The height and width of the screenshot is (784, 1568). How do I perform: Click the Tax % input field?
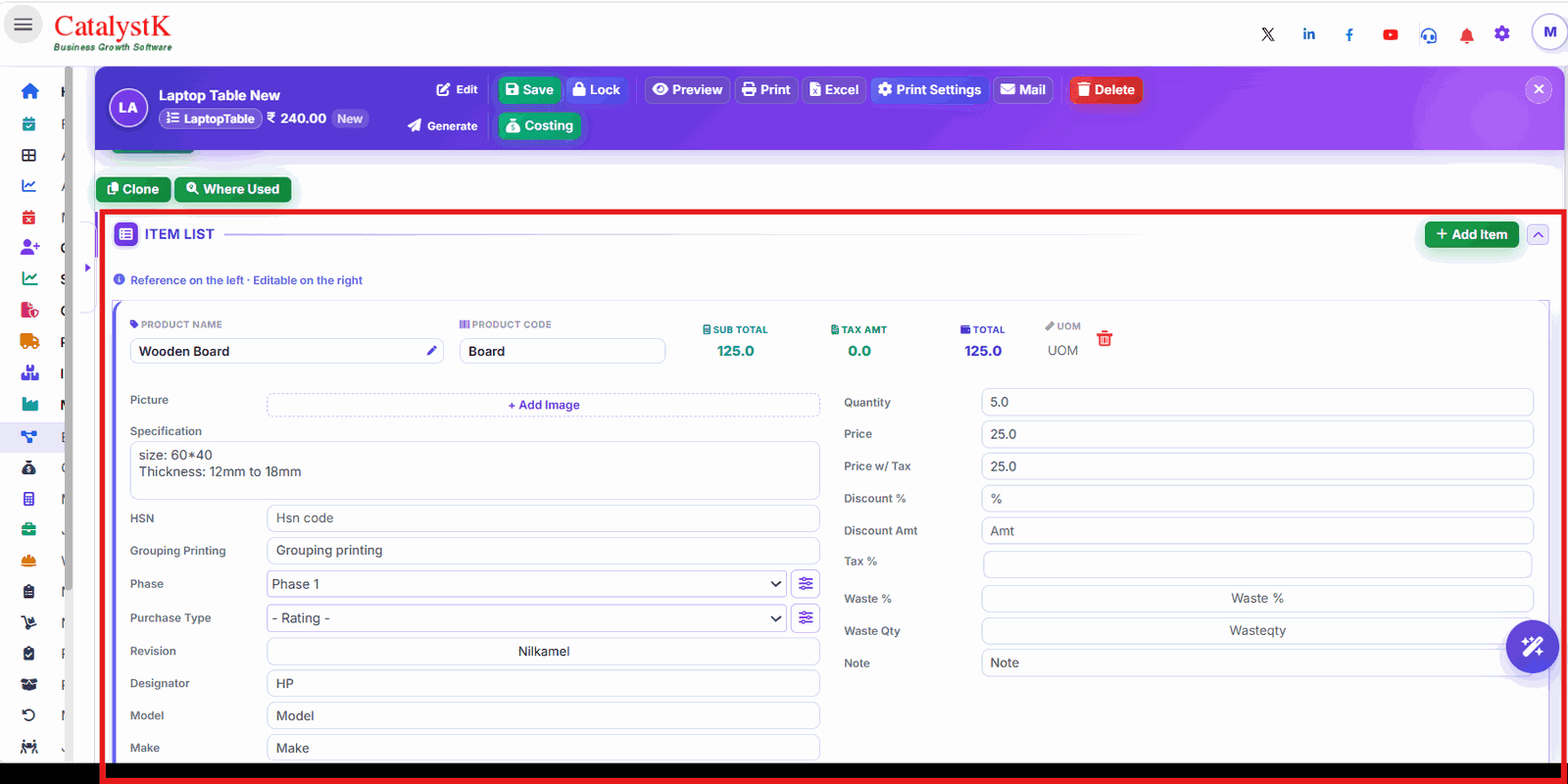(x=1257, y=564)
